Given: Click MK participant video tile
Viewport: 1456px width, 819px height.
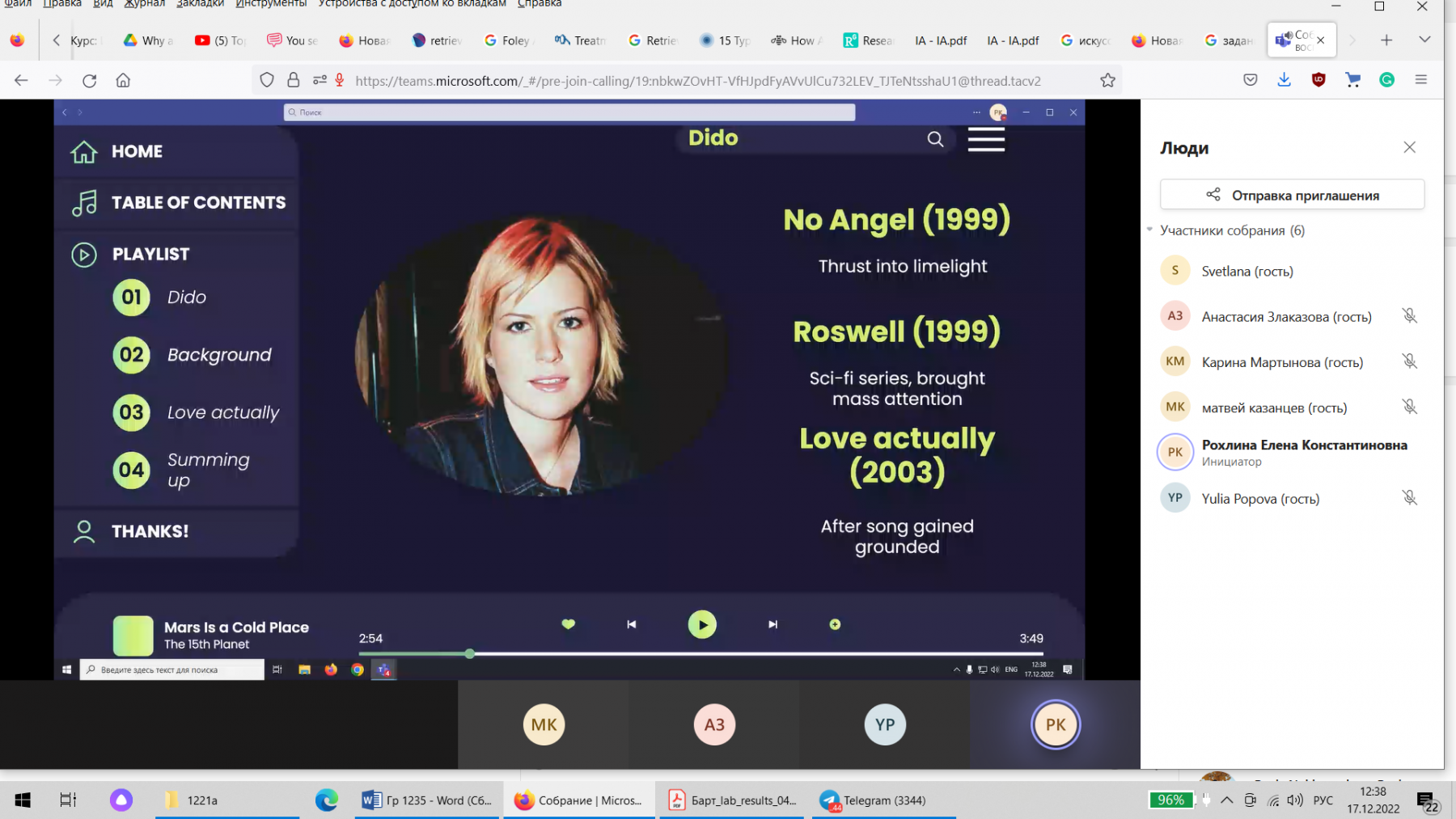Looking at the screenshot, I should [544, 724].
